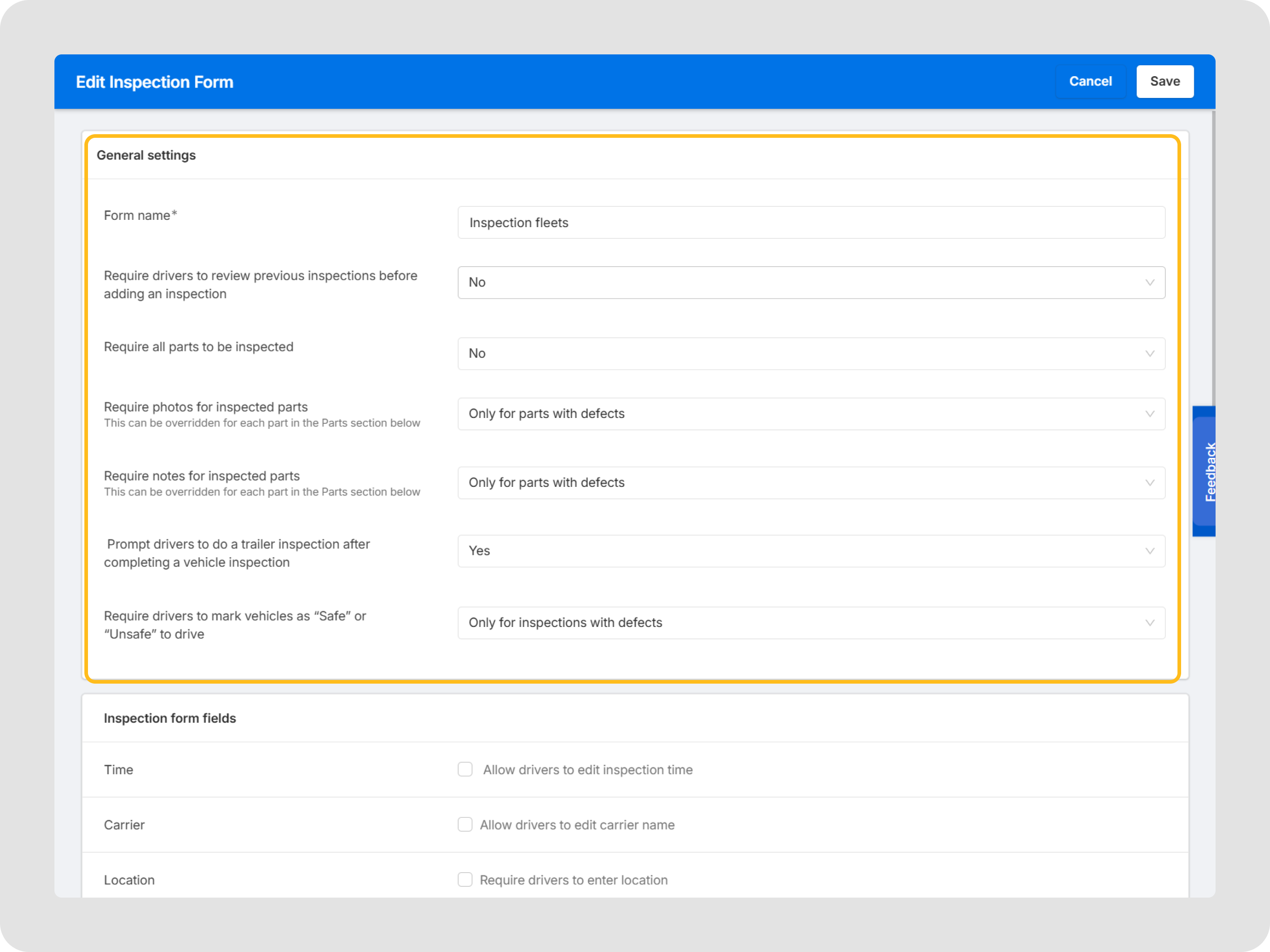
Task: Enable Allow drivers to edit inspection time
Action: pos(465,769)
